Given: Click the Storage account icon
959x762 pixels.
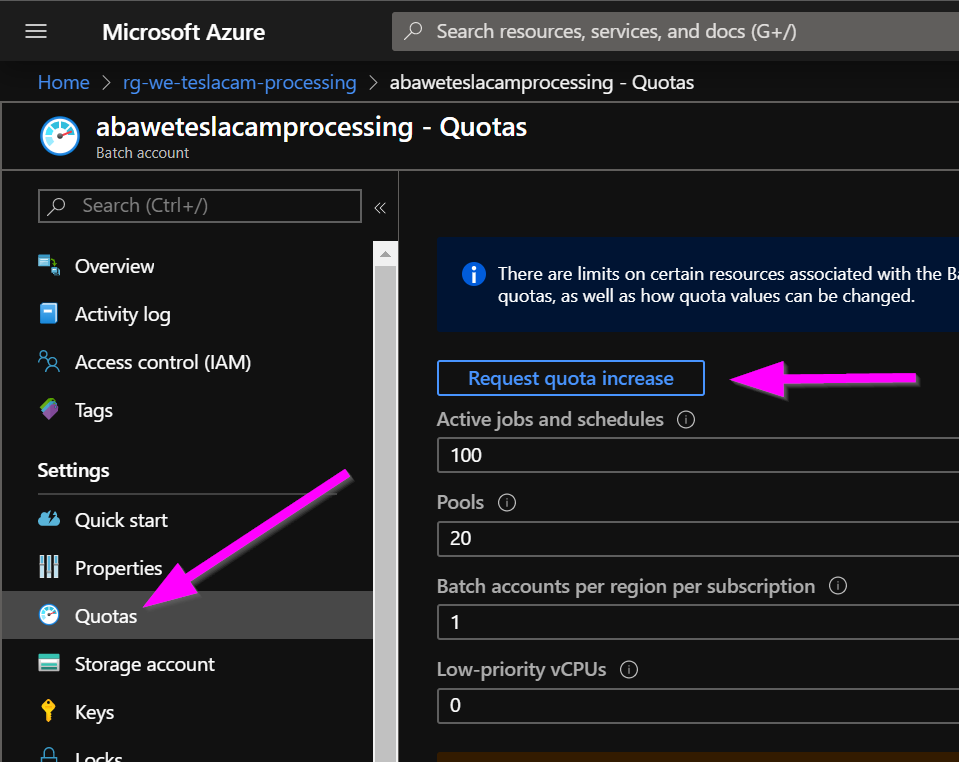Looking at the screenshot, I should click(49, 662).
